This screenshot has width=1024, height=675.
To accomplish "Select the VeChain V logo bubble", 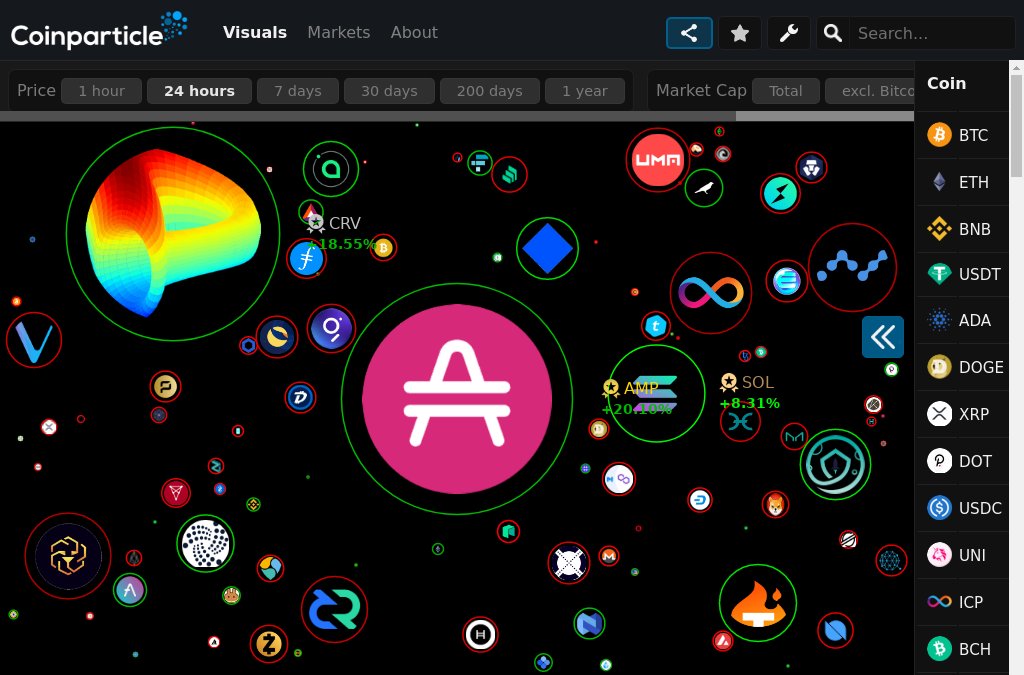I will pyautogui.click(x=34, y=340).
